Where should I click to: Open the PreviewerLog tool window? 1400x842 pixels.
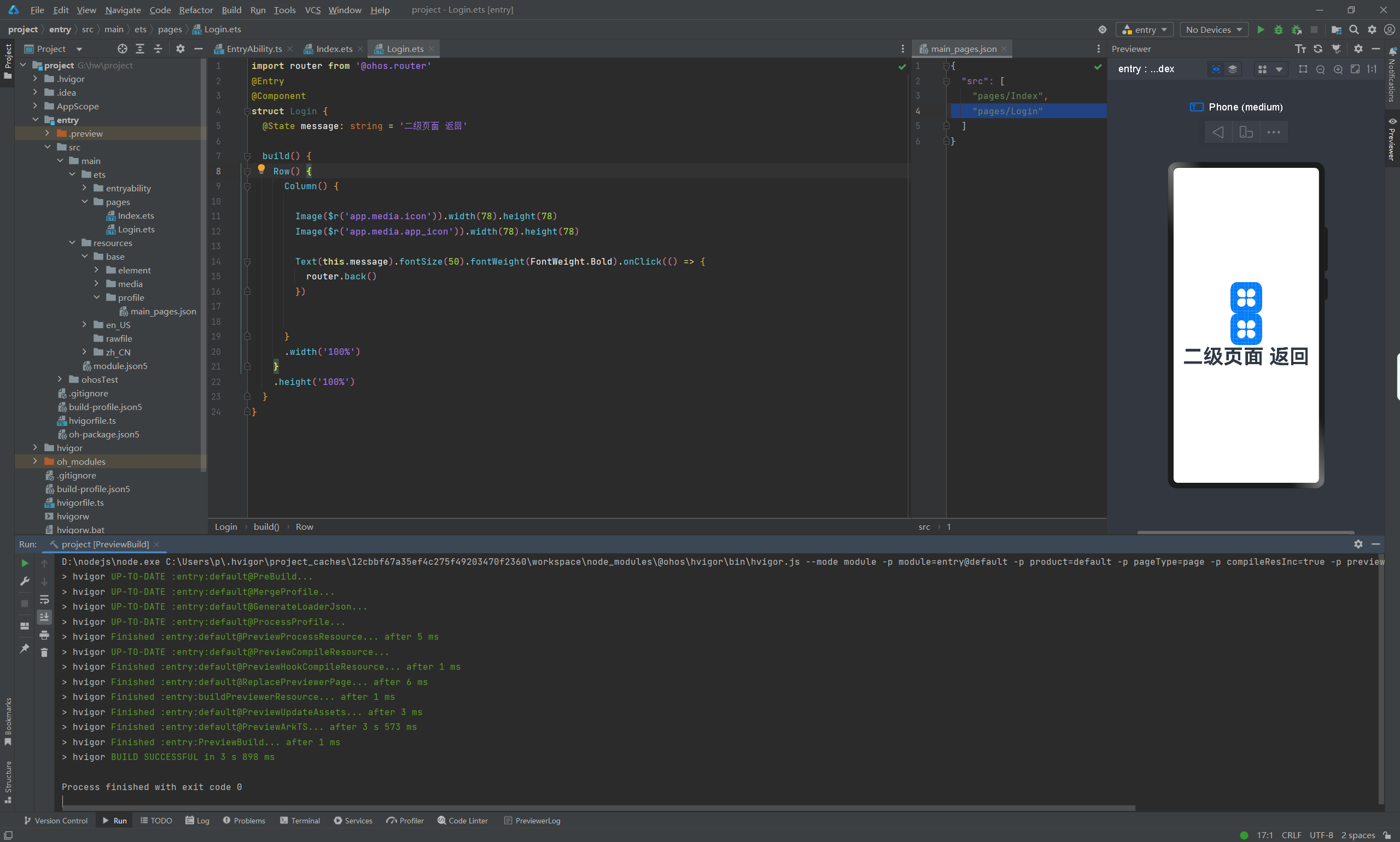[532, 821]
